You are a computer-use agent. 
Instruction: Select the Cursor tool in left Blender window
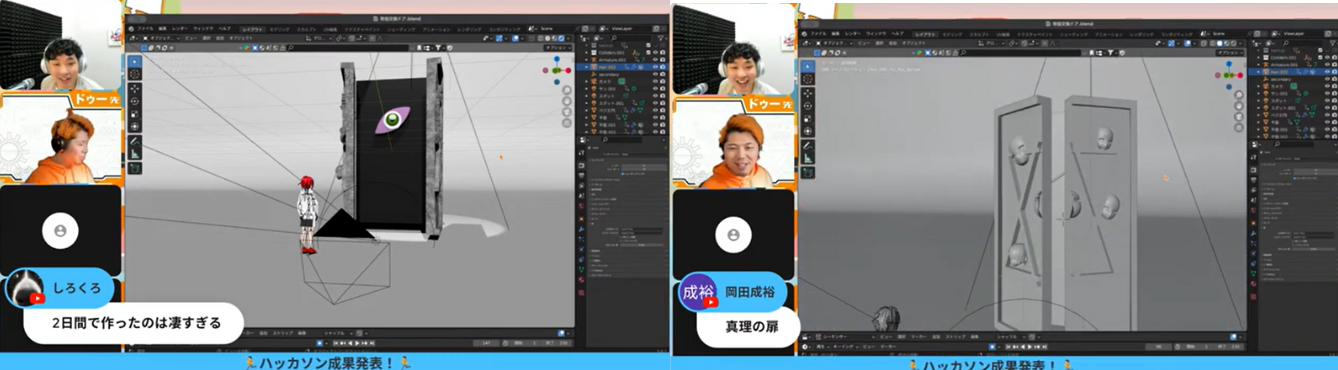(x=134, y=74)
